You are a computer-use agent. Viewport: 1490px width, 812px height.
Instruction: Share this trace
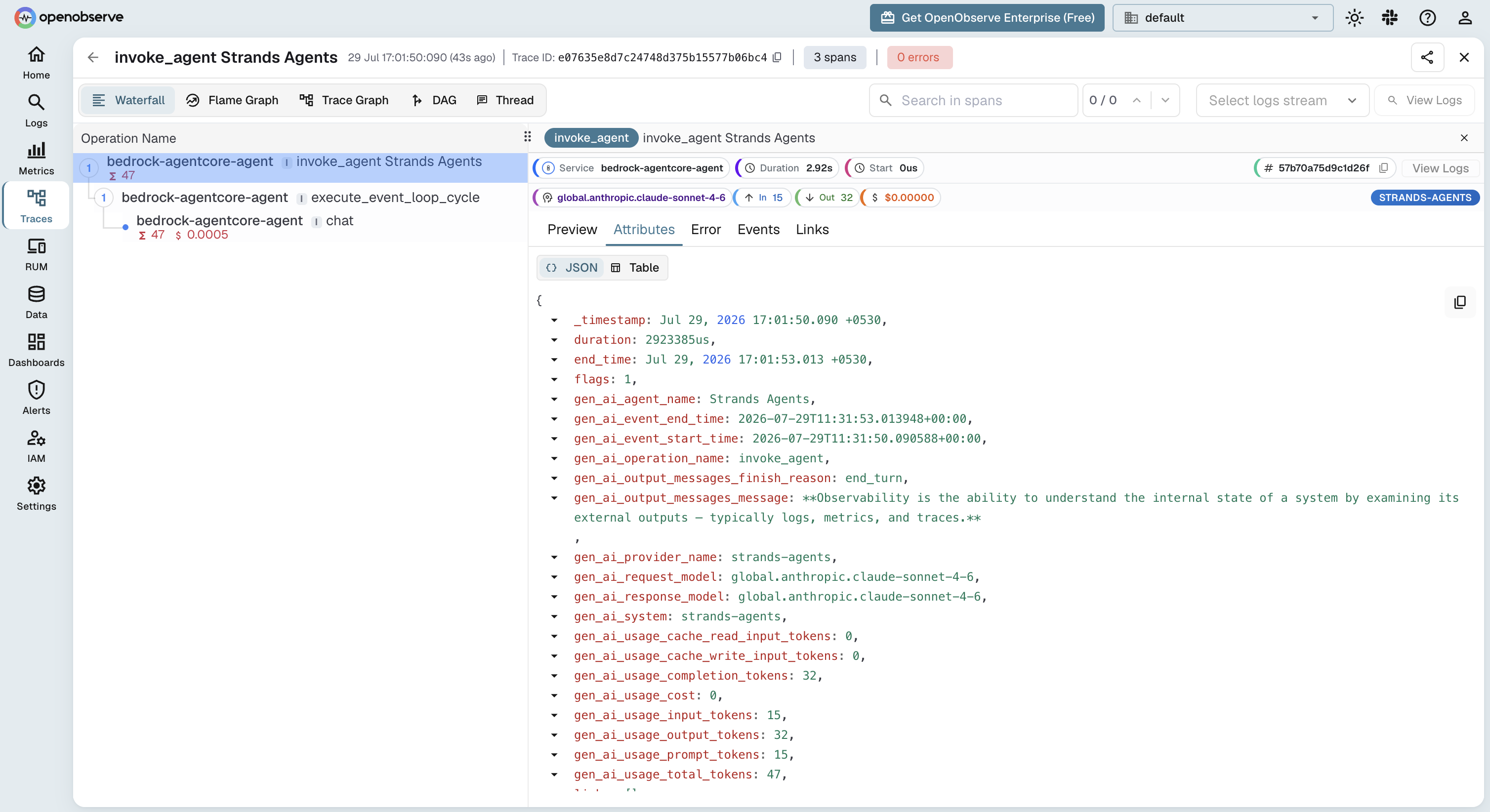point(1427,57)
